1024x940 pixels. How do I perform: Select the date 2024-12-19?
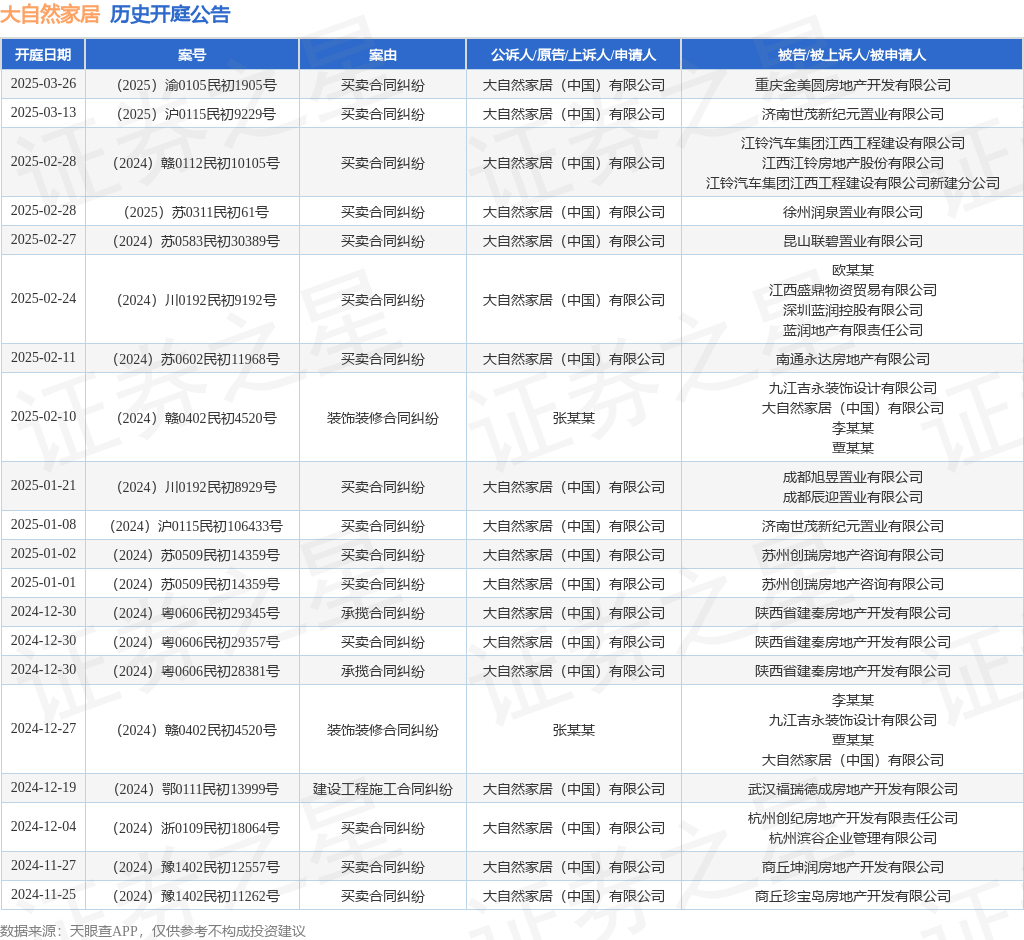(43, 788)
